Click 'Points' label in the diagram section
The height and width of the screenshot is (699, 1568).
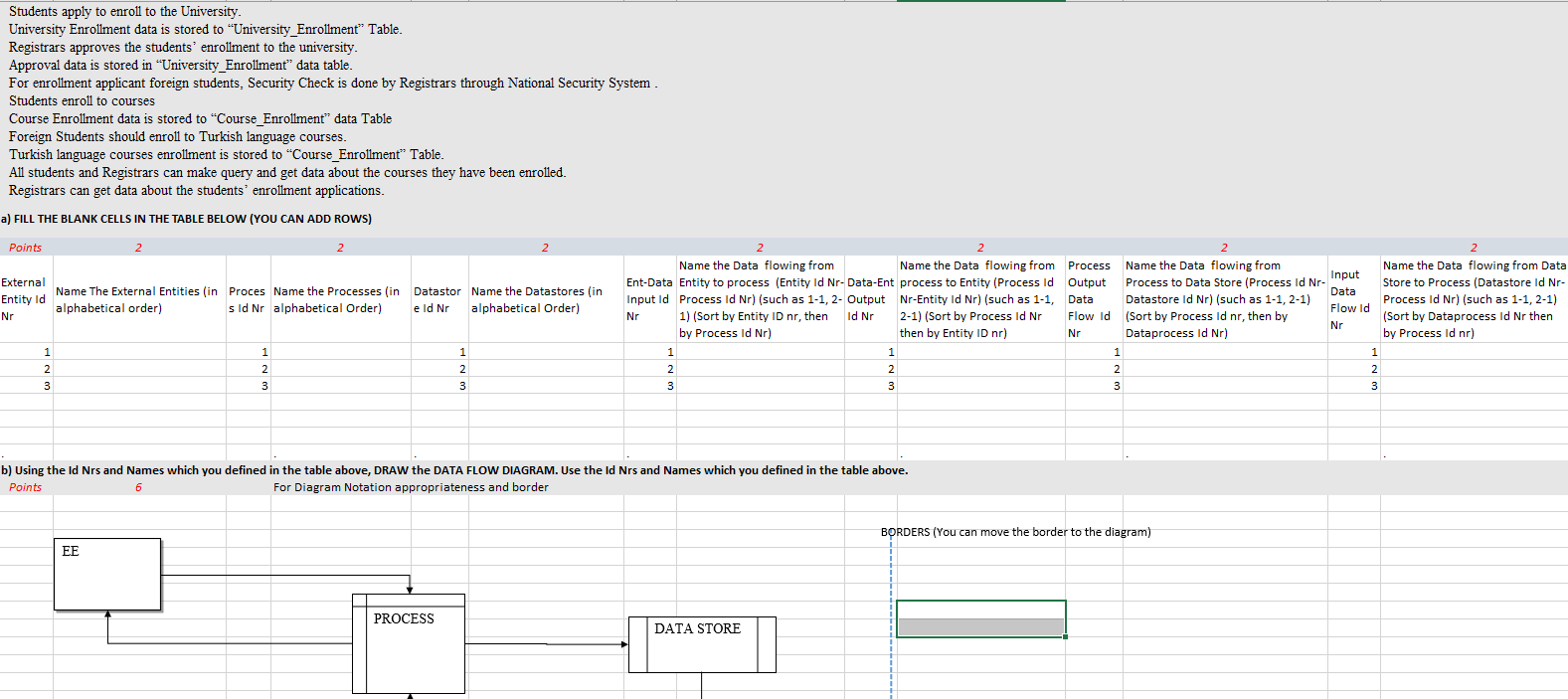pos(26,487)
